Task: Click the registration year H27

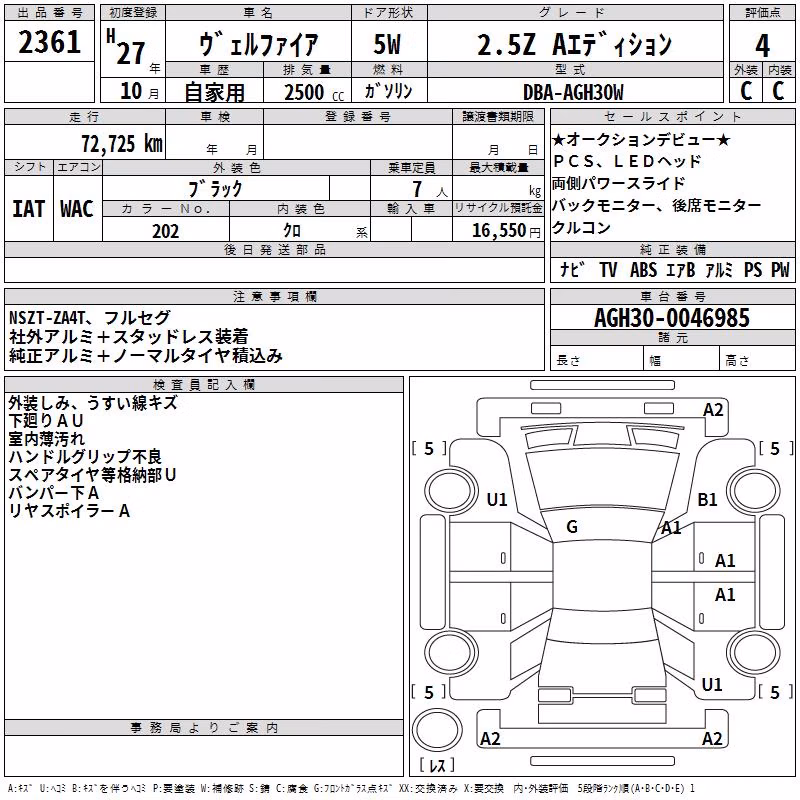Action: (126, 47)
